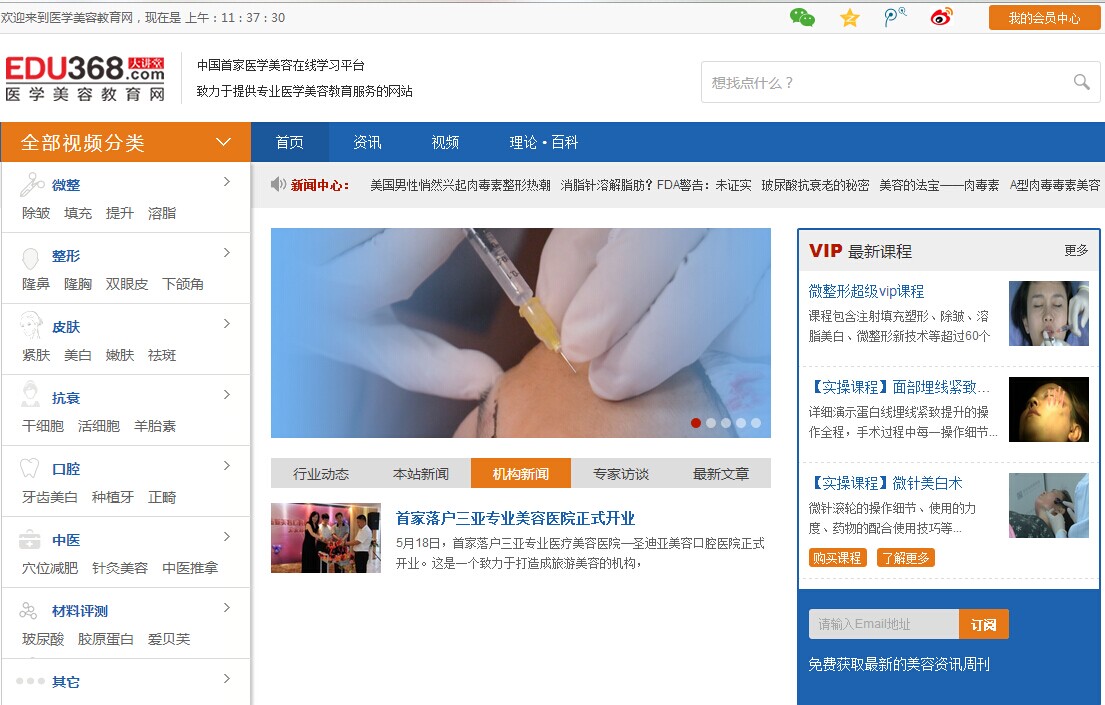The width and height of the screenshot is (1105, 705).
Task: Click the 购买课程 button
Action: pos(837,558)
